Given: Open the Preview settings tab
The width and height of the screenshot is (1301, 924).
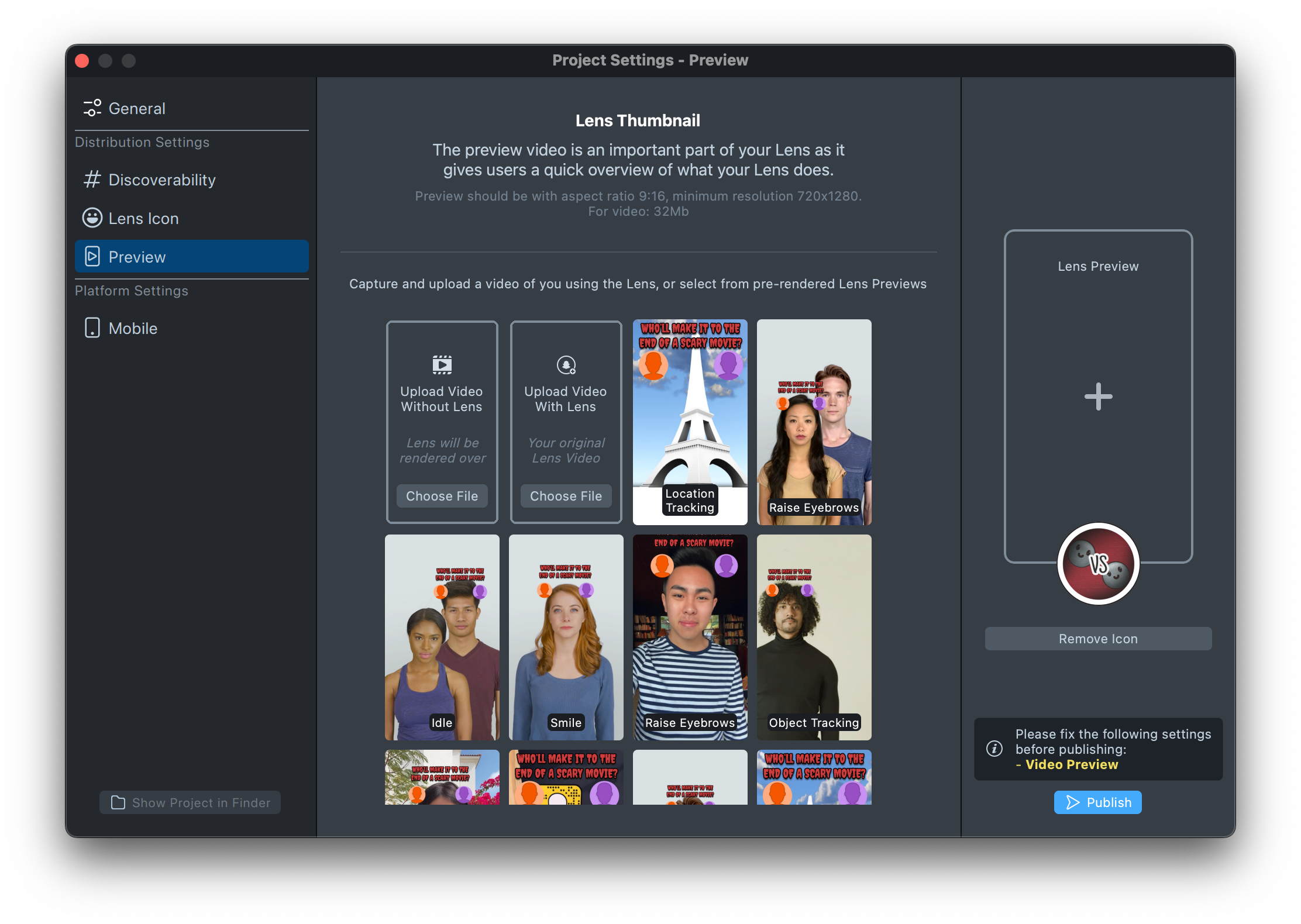Looking at the screenshot, I should [x=191, y=257].
